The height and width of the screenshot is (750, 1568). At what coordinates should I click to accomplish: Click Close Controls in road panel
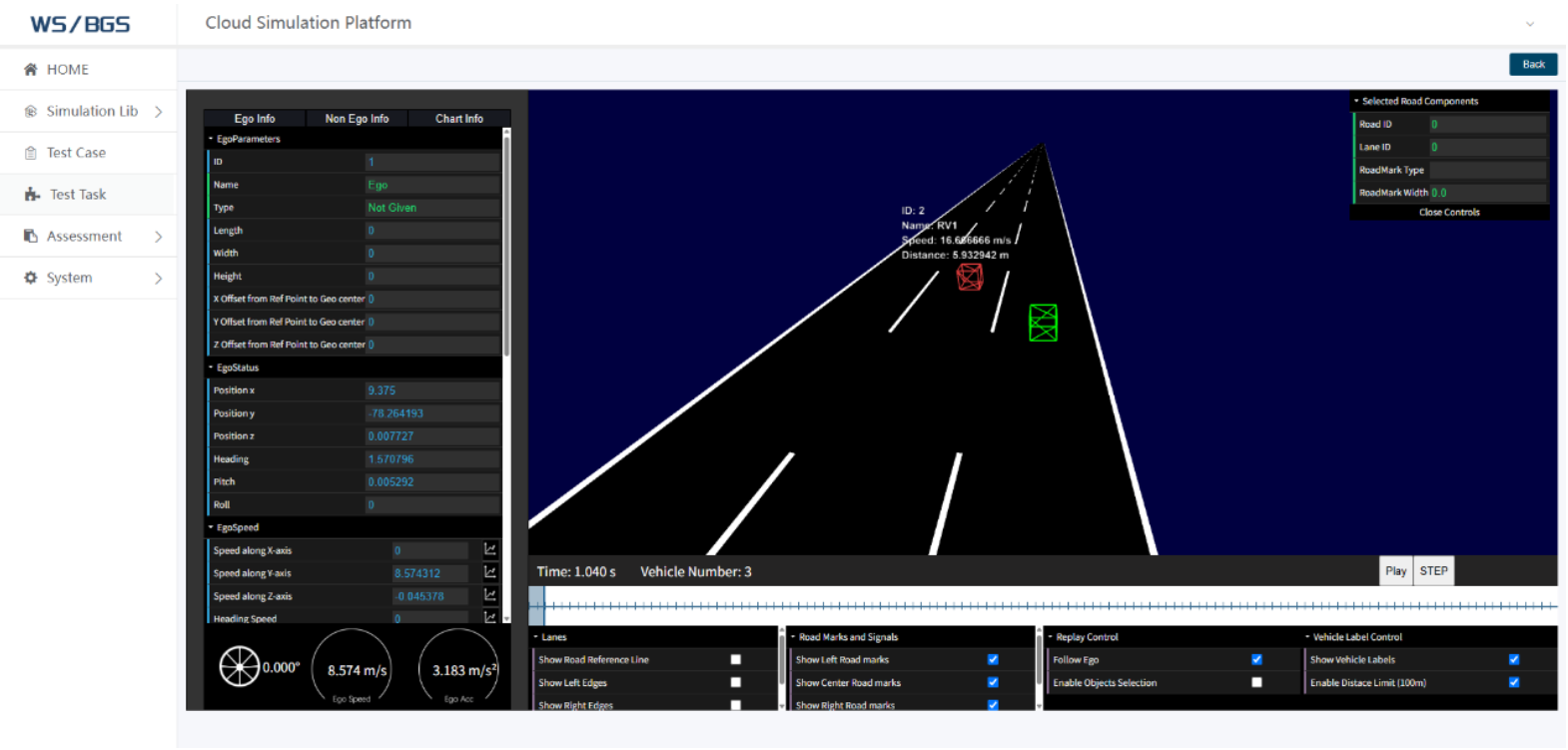[1449, 212]
